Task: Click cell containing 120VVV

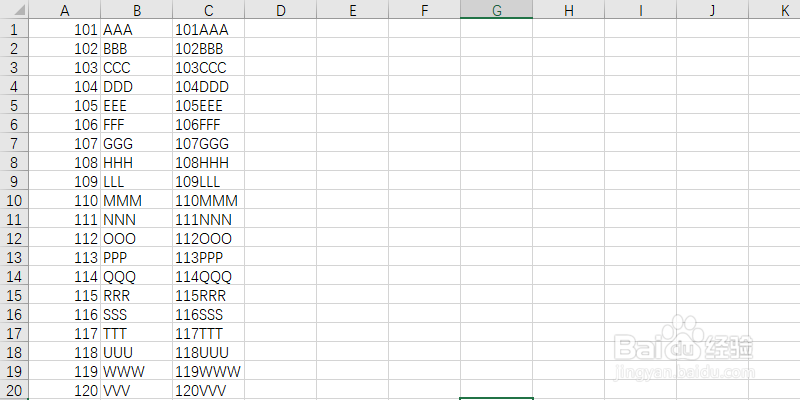Action: click(209, 389)
